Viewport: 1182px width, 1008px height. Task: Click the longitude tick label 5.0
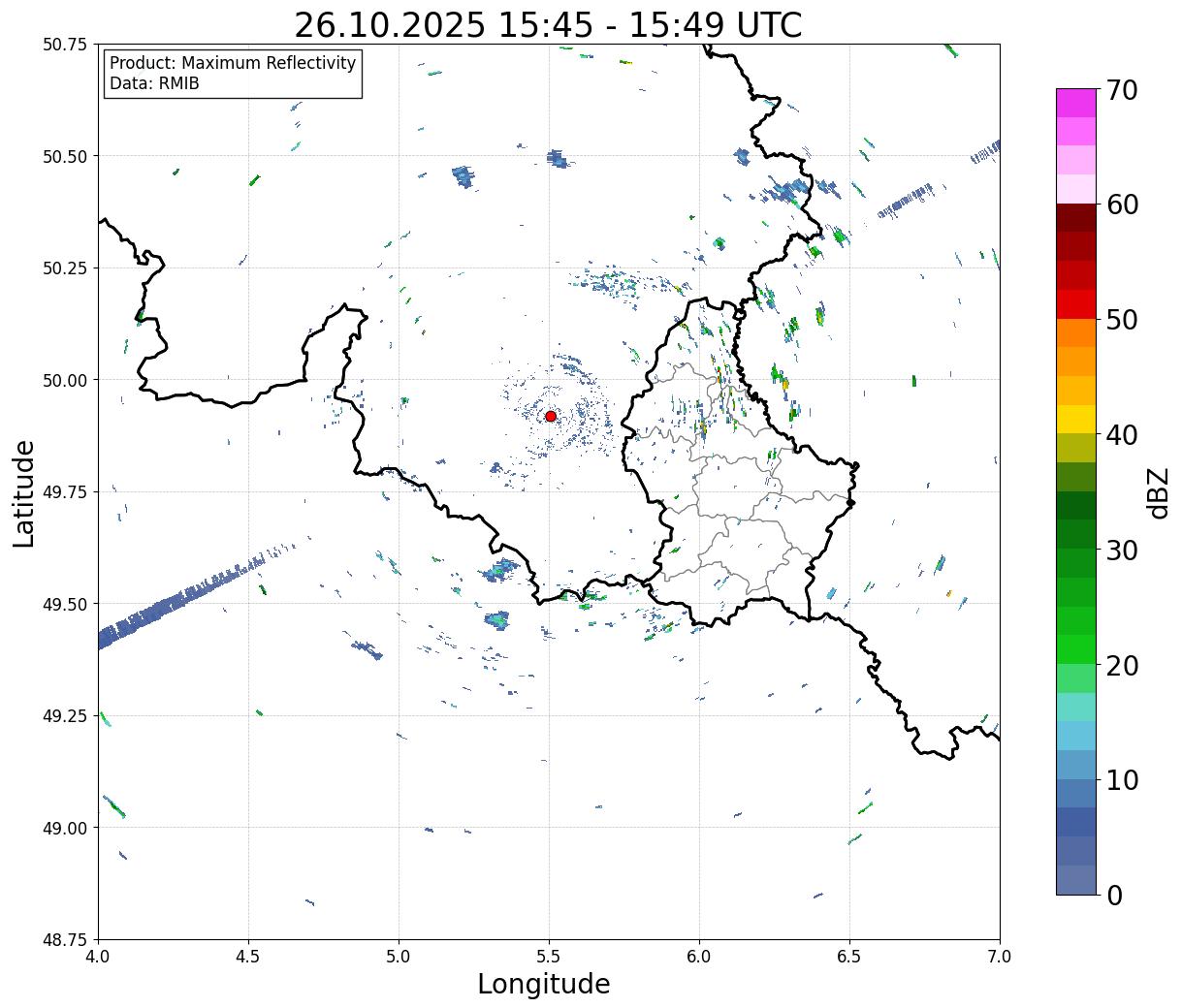399,957
